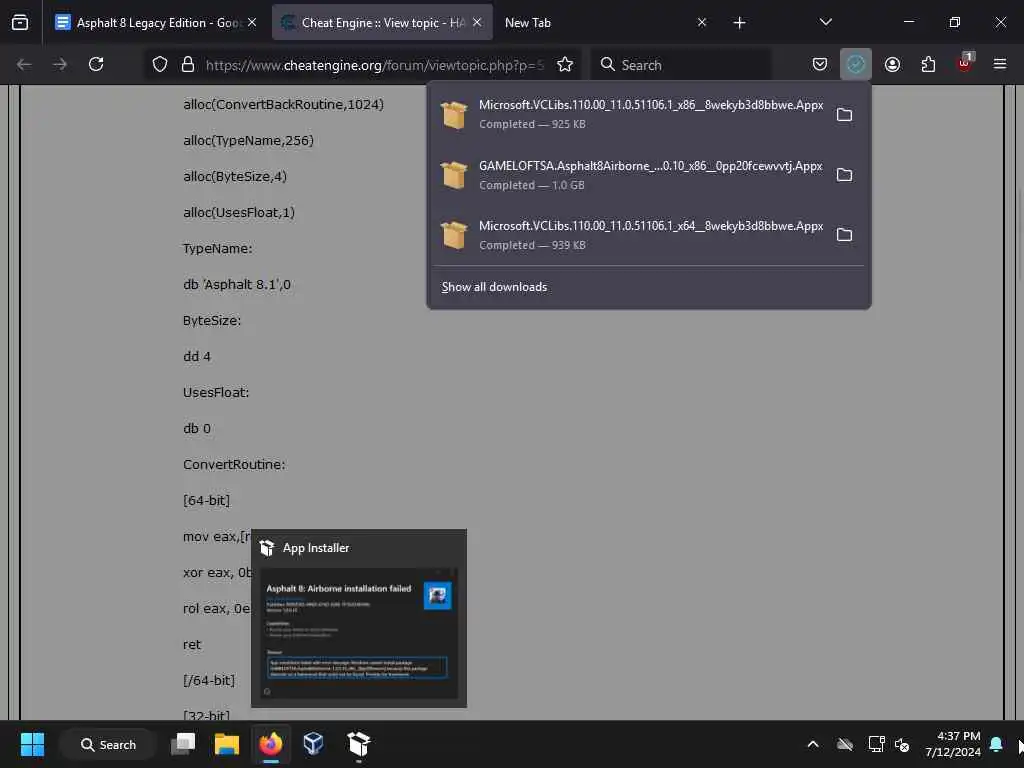Open network status tray icon
This screenshot has width=1024, height=768.
[876, 744]
